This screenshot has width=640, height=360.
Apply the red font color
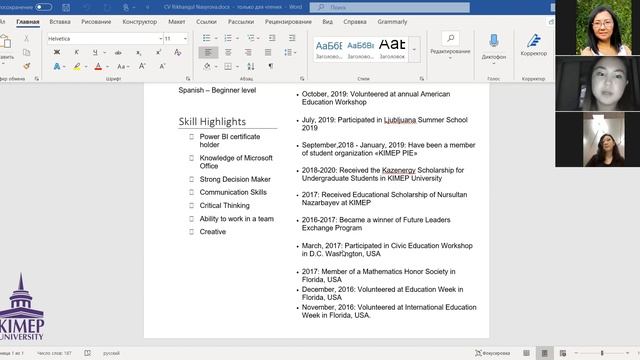click(98, 66)
